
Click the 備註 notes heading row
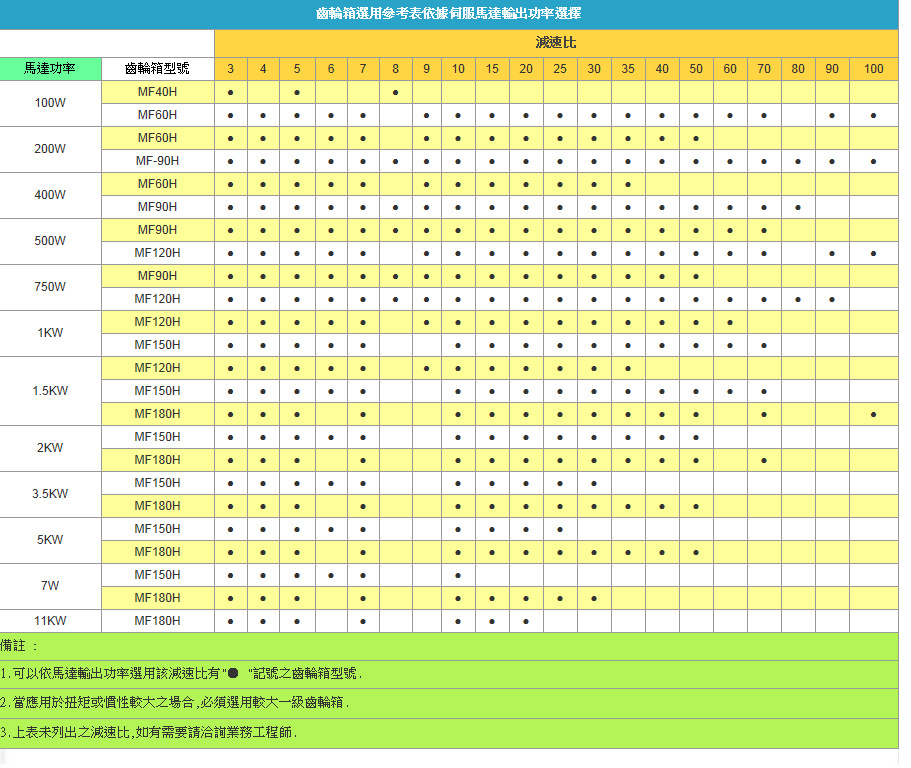(x=449, y=646)
